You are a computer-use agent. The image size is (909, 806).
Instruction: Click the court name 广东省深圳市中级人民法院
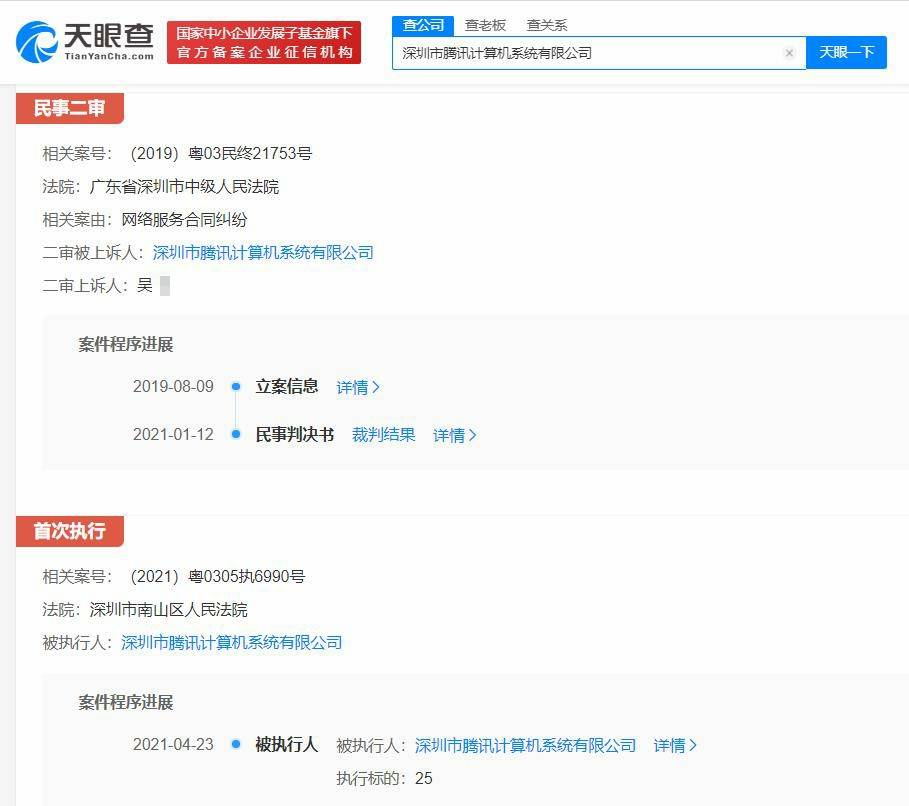tap(184, 187)
